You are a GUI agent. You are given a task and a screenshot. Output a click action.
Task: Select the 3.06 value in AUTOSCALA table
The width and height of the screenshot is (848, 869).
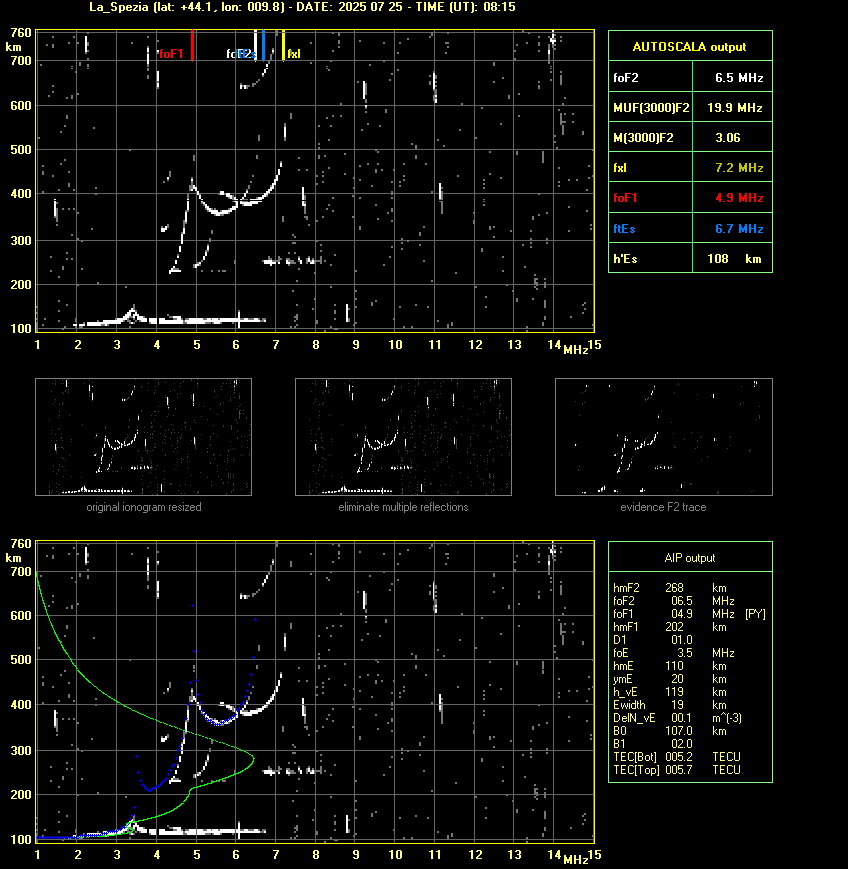(x=728, y=137)
